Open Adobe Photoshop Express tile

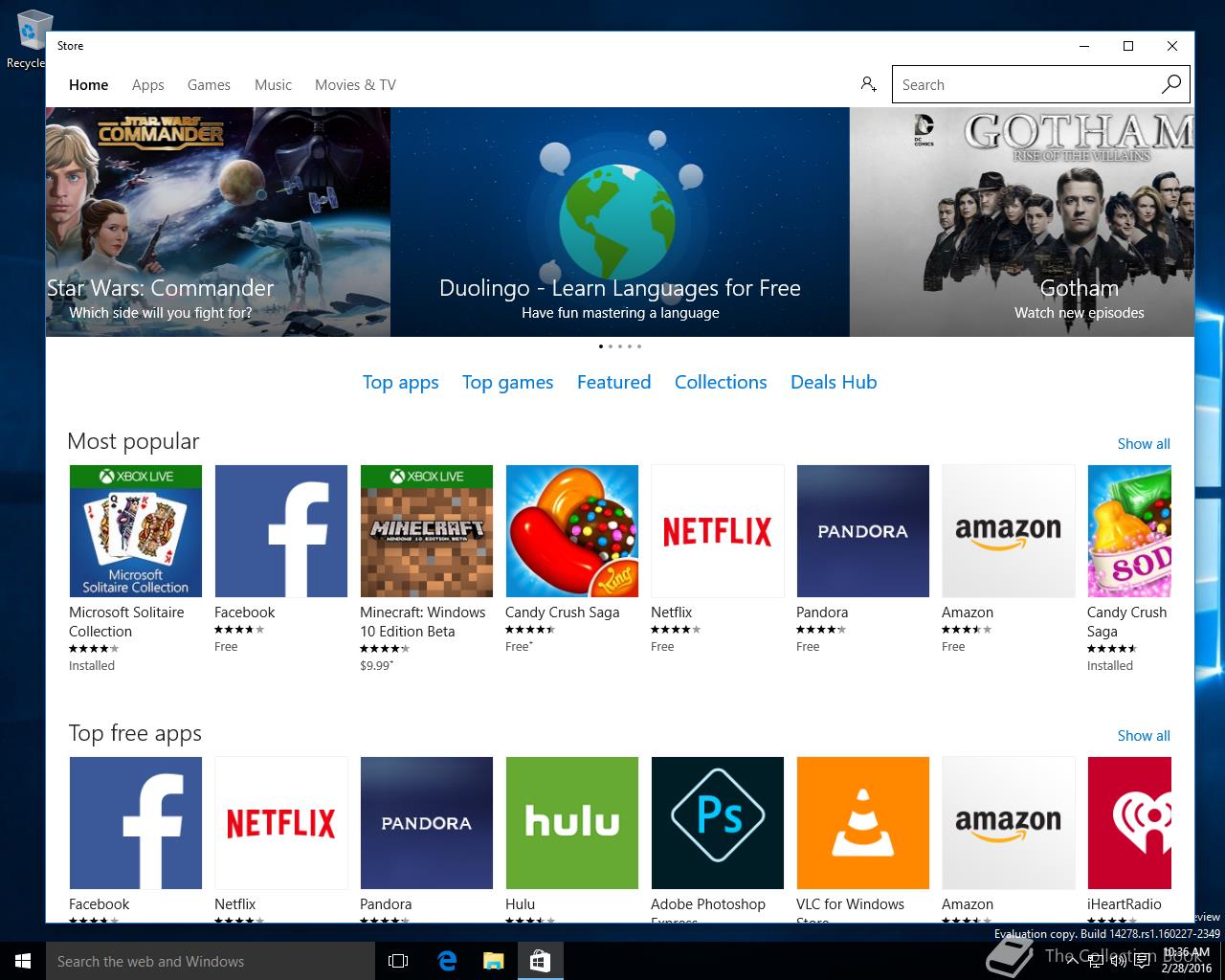[x=718, y=823]
